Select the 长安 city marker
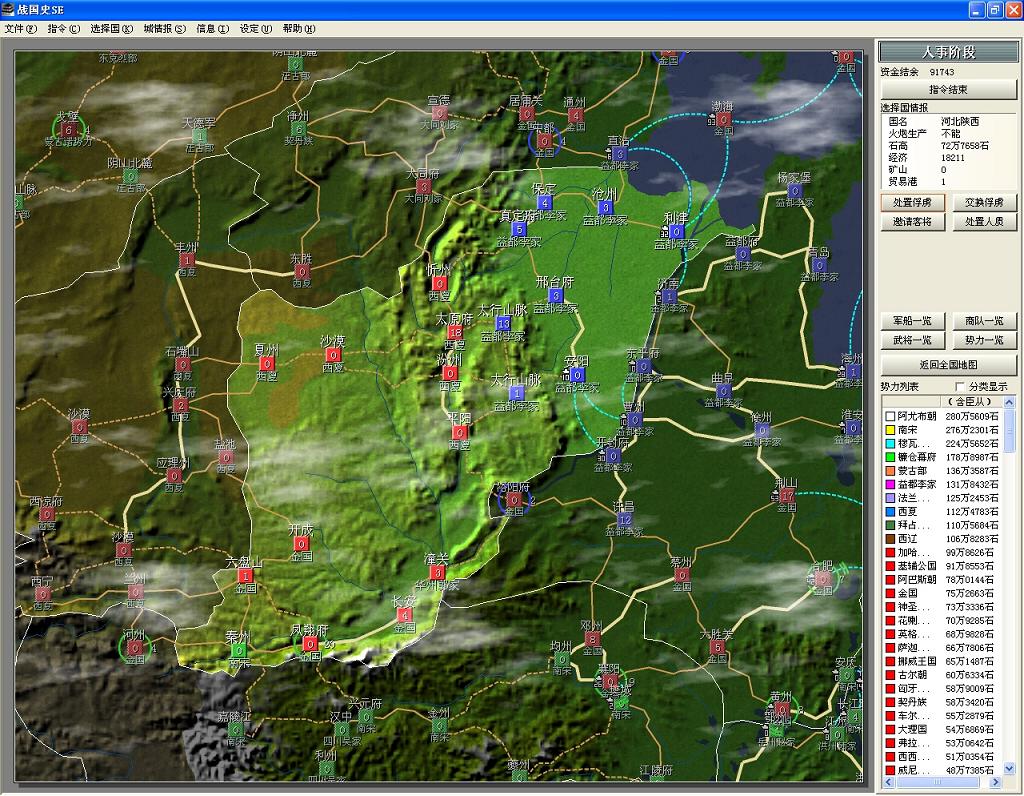 404,615
